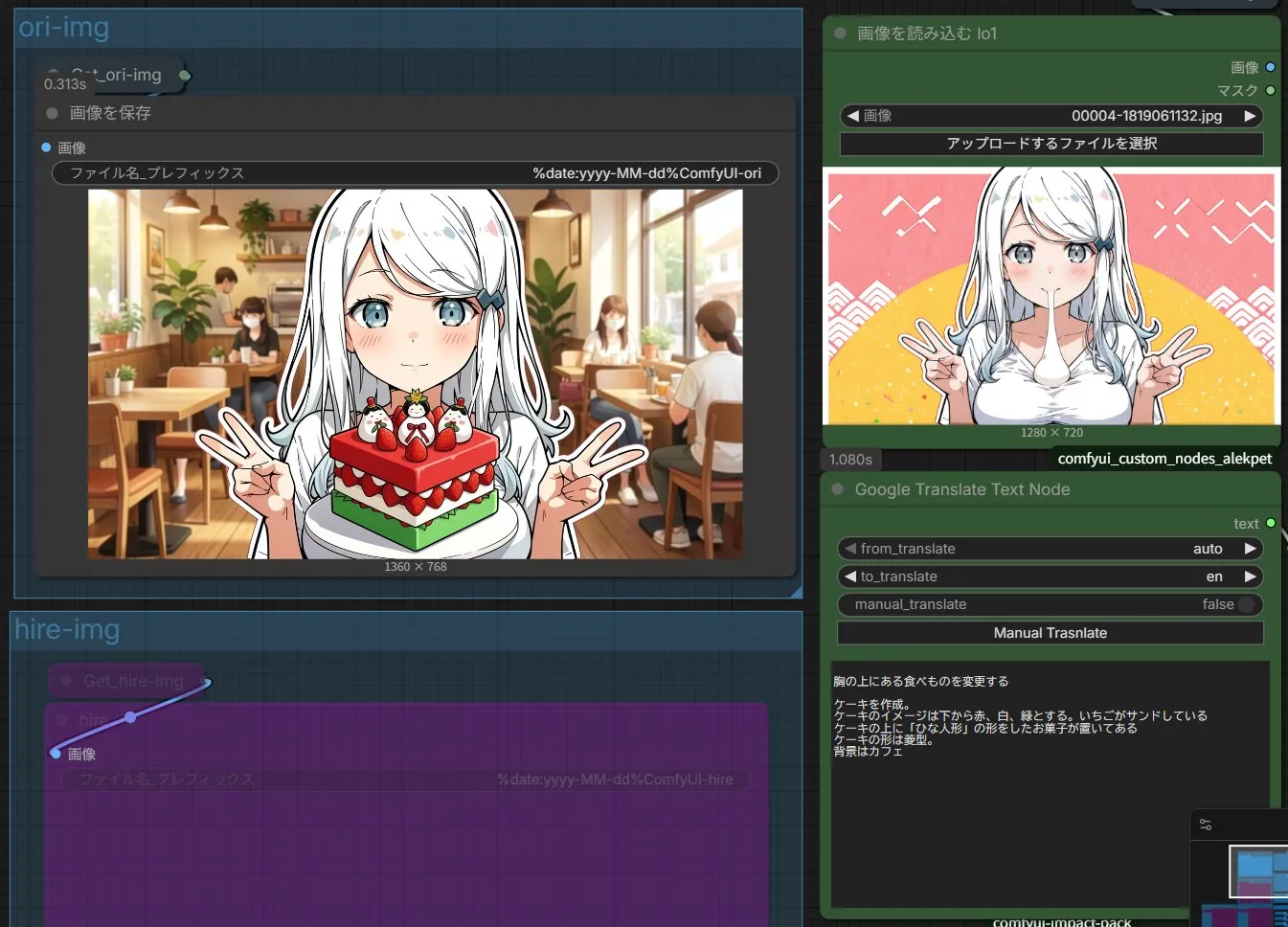
Task: Step the to_translate language back with the left arrow
Action: [849, 577]
